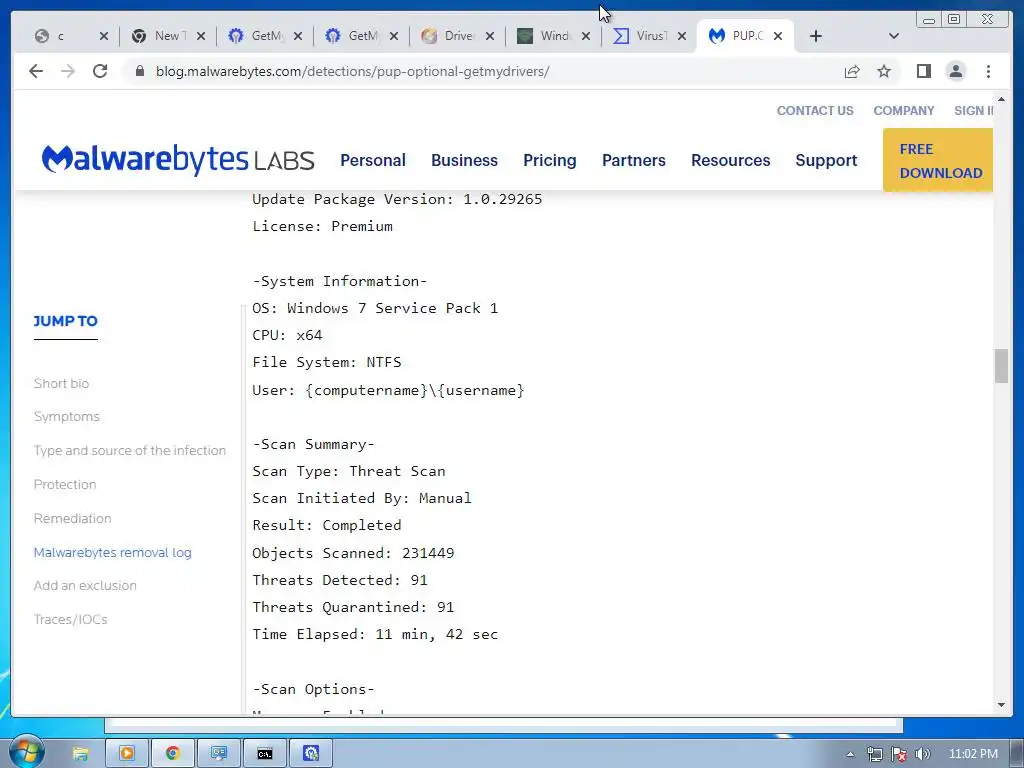This screenshot has width=1024, height=768.
Task: Expand the tab search dropdown
Action: click(894, 36)
